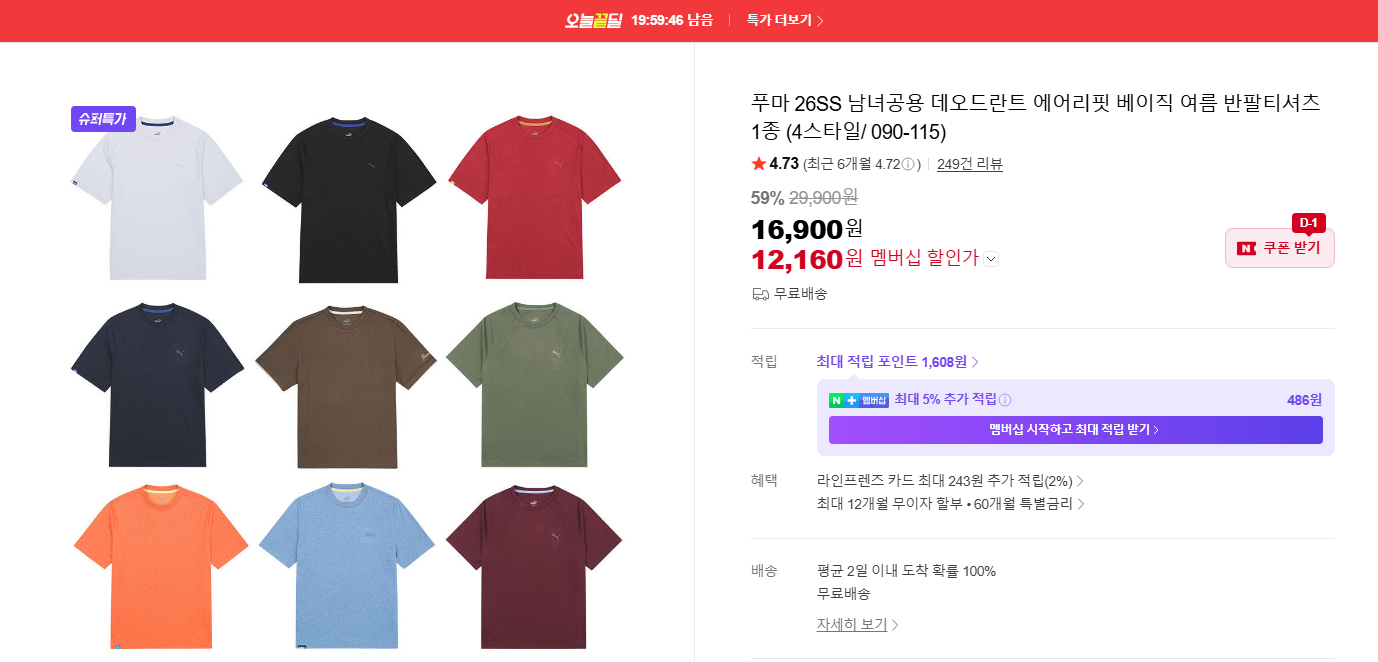Click the N 멤버십 badge icon
This screenshot has width=1378, height=662.
pos(858,400)
